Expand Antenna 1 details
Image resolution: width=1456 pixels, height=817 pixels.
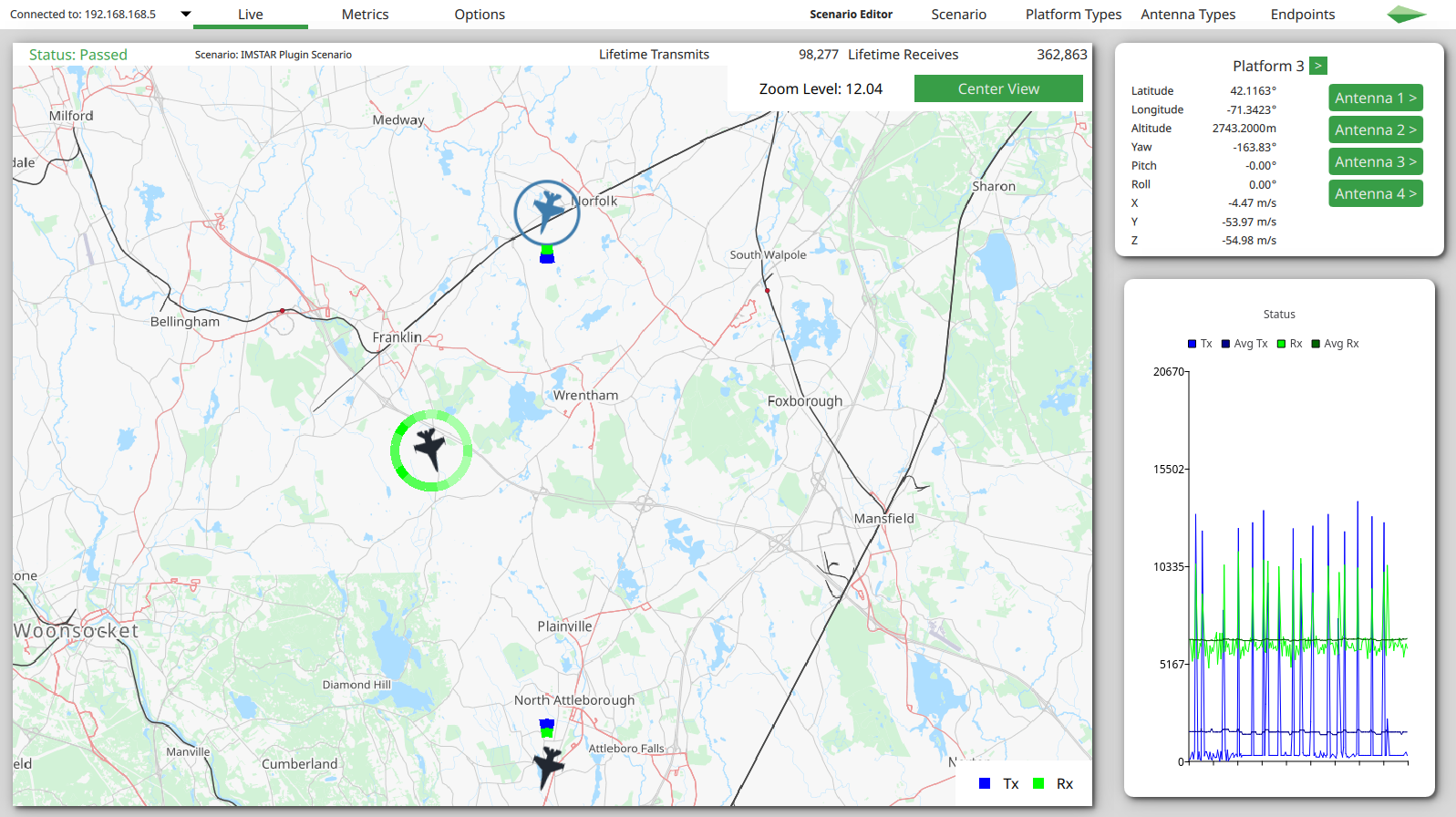coord(1375,98)
